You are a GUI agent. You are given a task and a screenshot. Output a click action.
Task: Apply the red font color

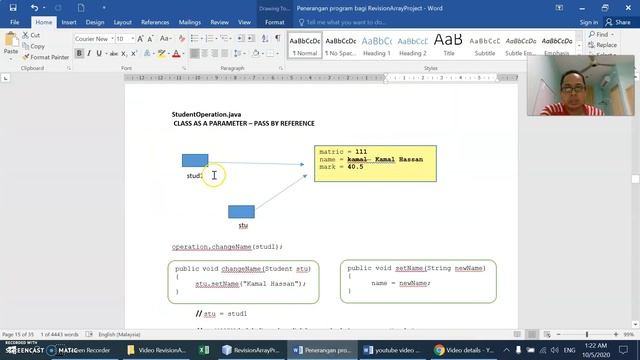tap(176, 53)
